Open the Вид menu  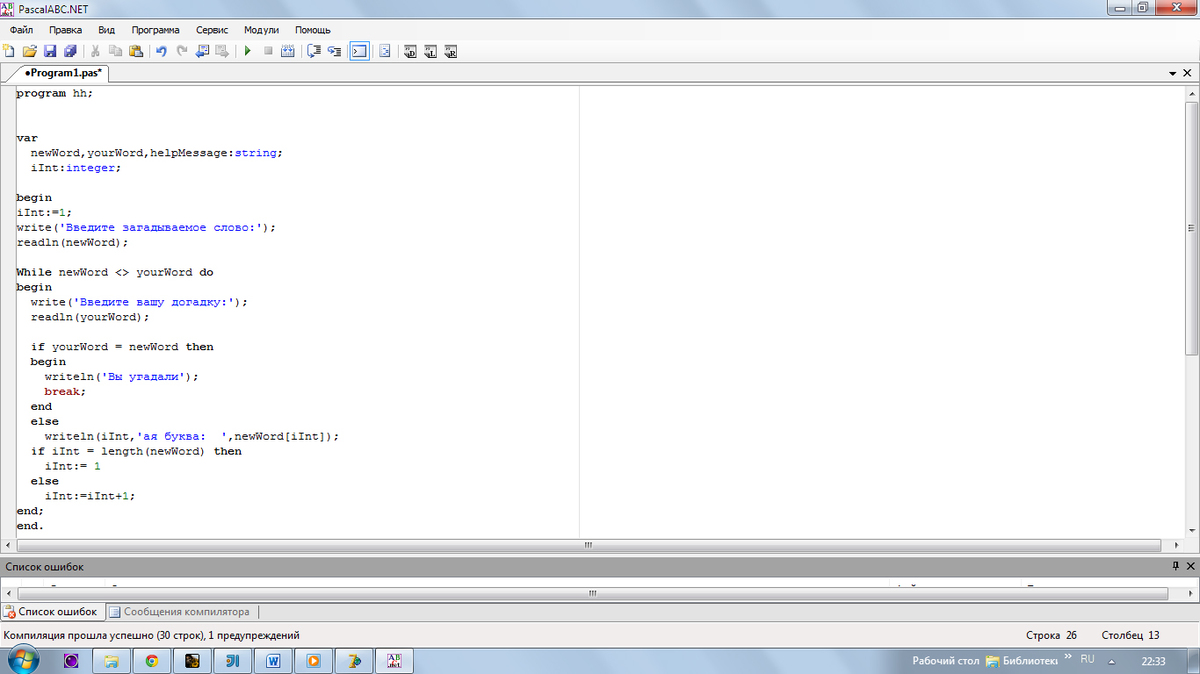click(x=106, y=30)
